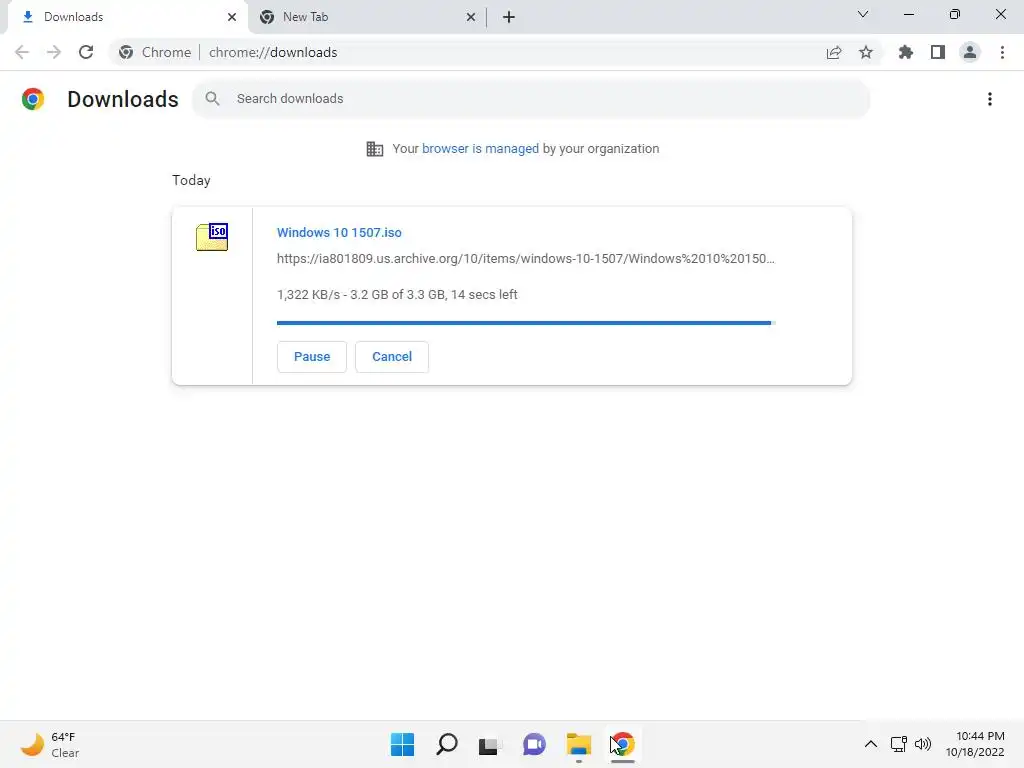Open the Windows 10 1507.iso link
This screenshot has height=768, width=1024.
pos(339,232)
